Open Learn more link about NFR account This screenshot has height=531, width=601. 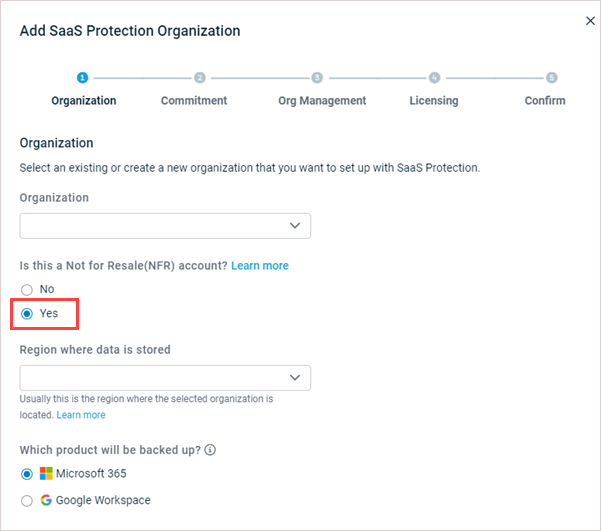tap(260, 266)
